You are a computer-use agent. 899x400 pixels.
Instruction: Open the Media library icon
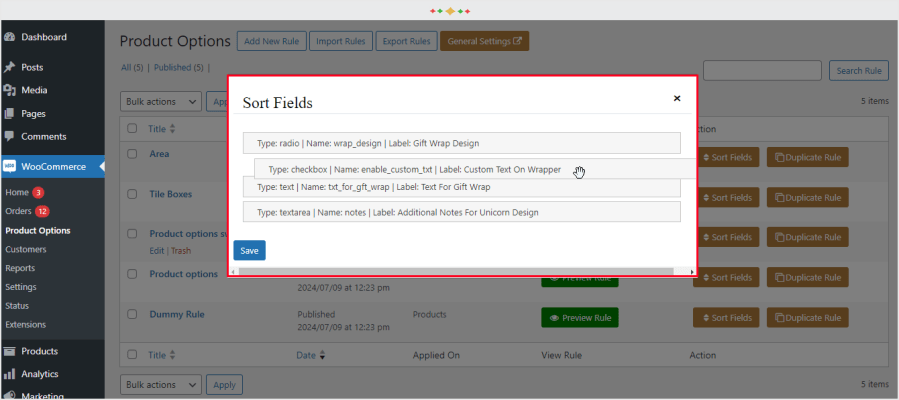[10, 90]
